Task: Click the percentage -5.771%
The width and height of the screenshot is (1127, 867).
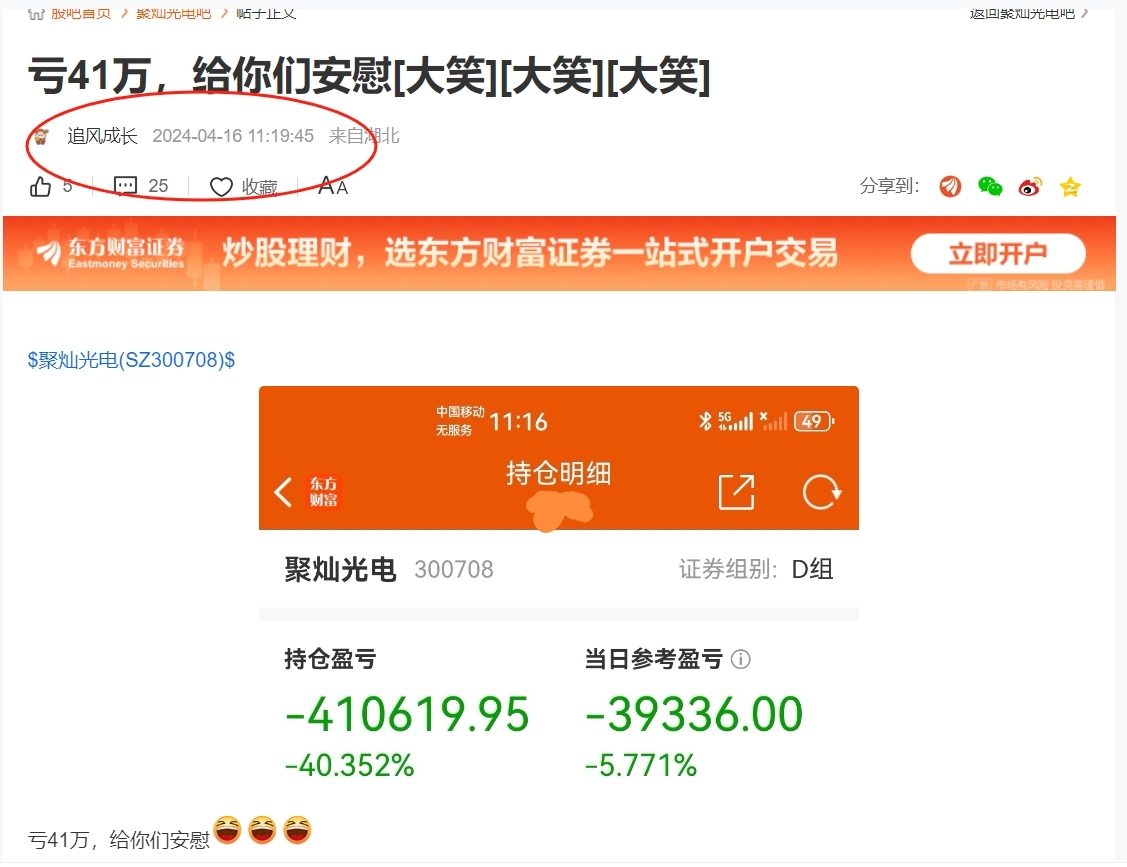Action: (640, 766)
